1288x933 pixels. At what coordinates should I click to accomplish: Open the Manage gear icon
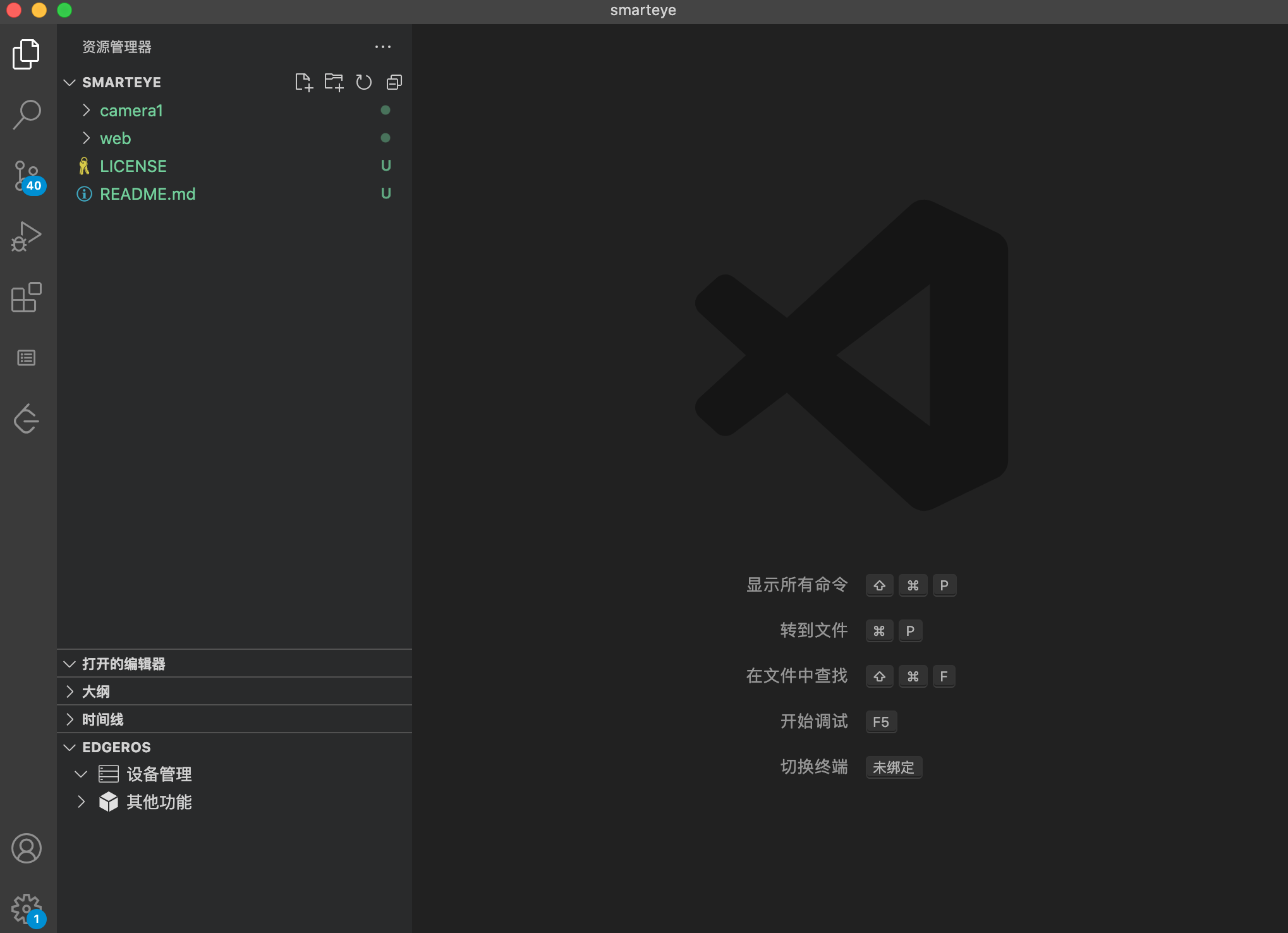click(28, 910)
